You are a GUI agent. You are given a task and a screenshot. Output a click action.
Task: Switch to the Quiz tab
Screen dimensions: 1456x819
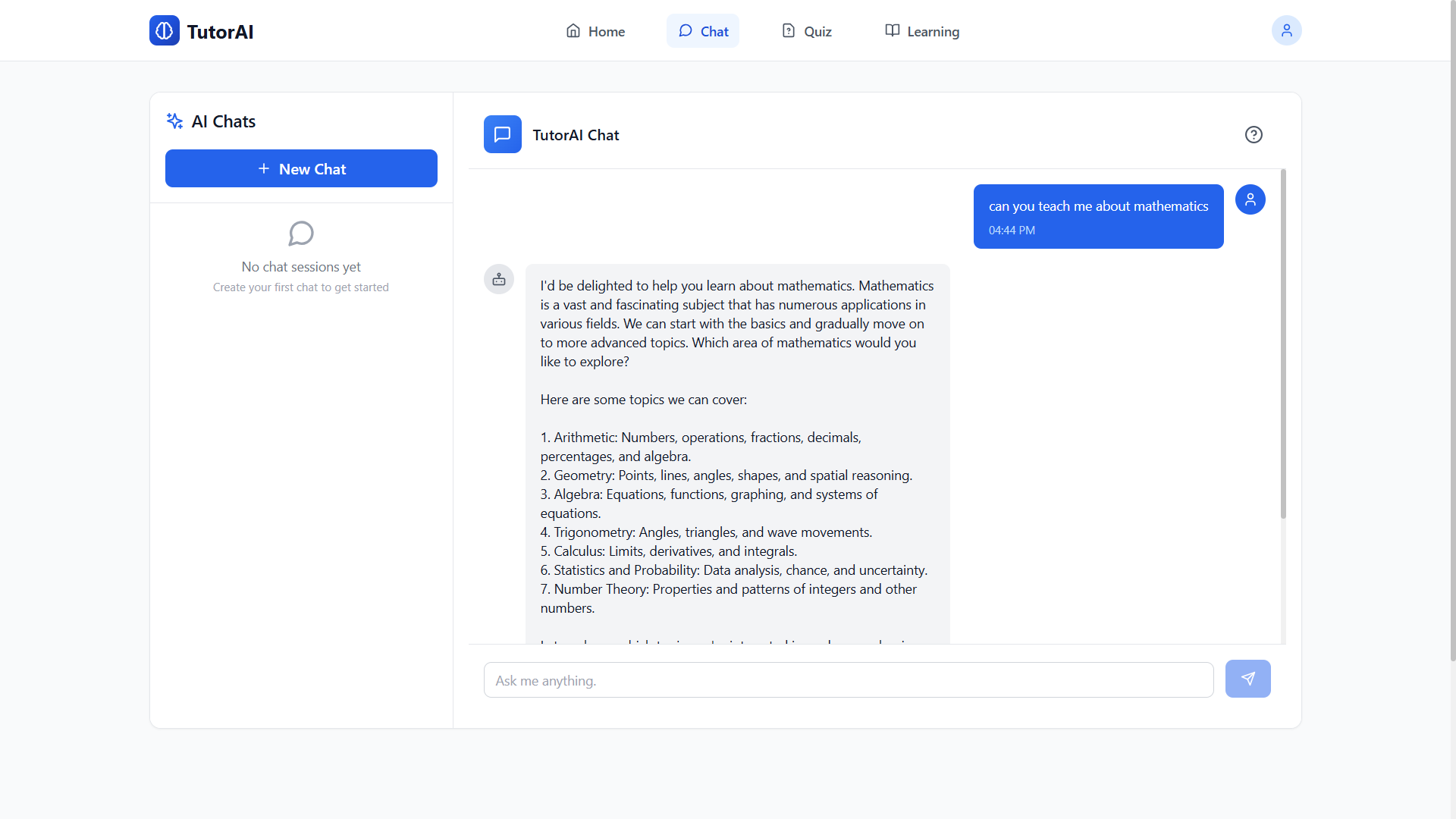pos(807,32)
